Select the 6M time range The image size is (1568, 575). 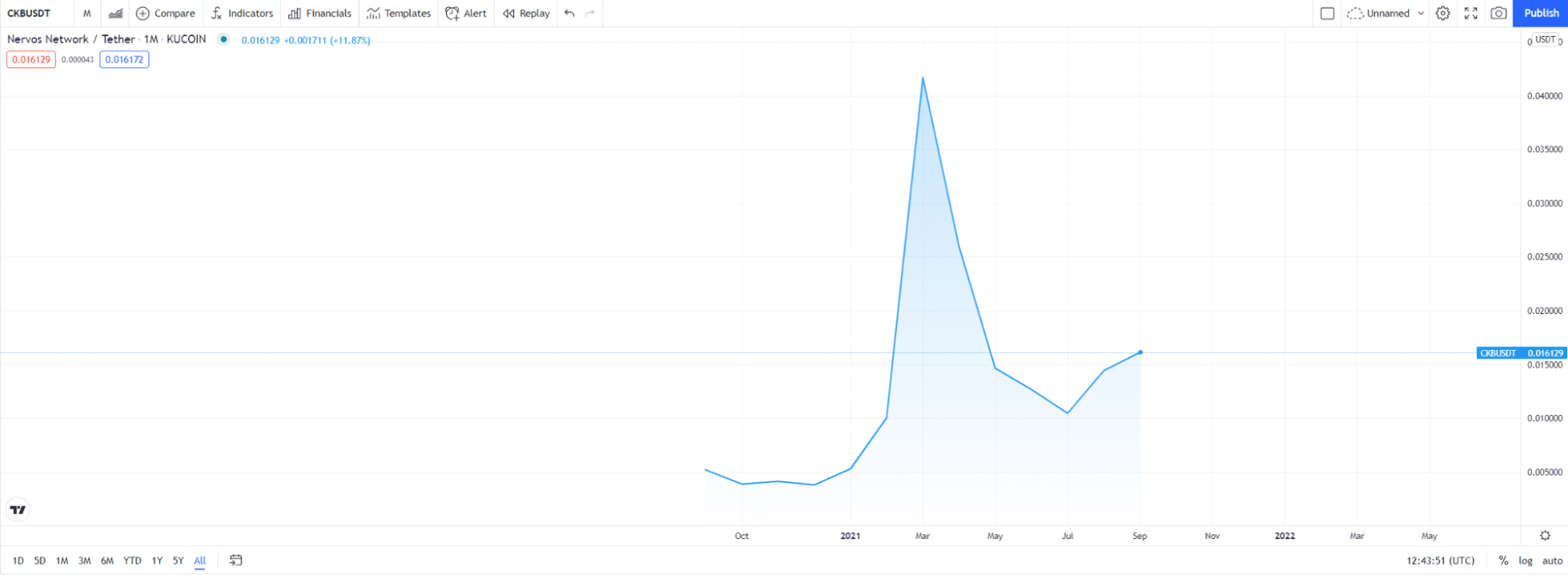click(x=107, y=561)
